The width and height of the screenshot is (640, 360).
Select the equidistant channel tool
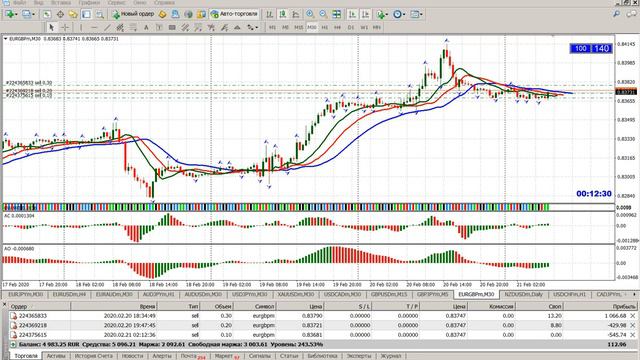point(120,27)
